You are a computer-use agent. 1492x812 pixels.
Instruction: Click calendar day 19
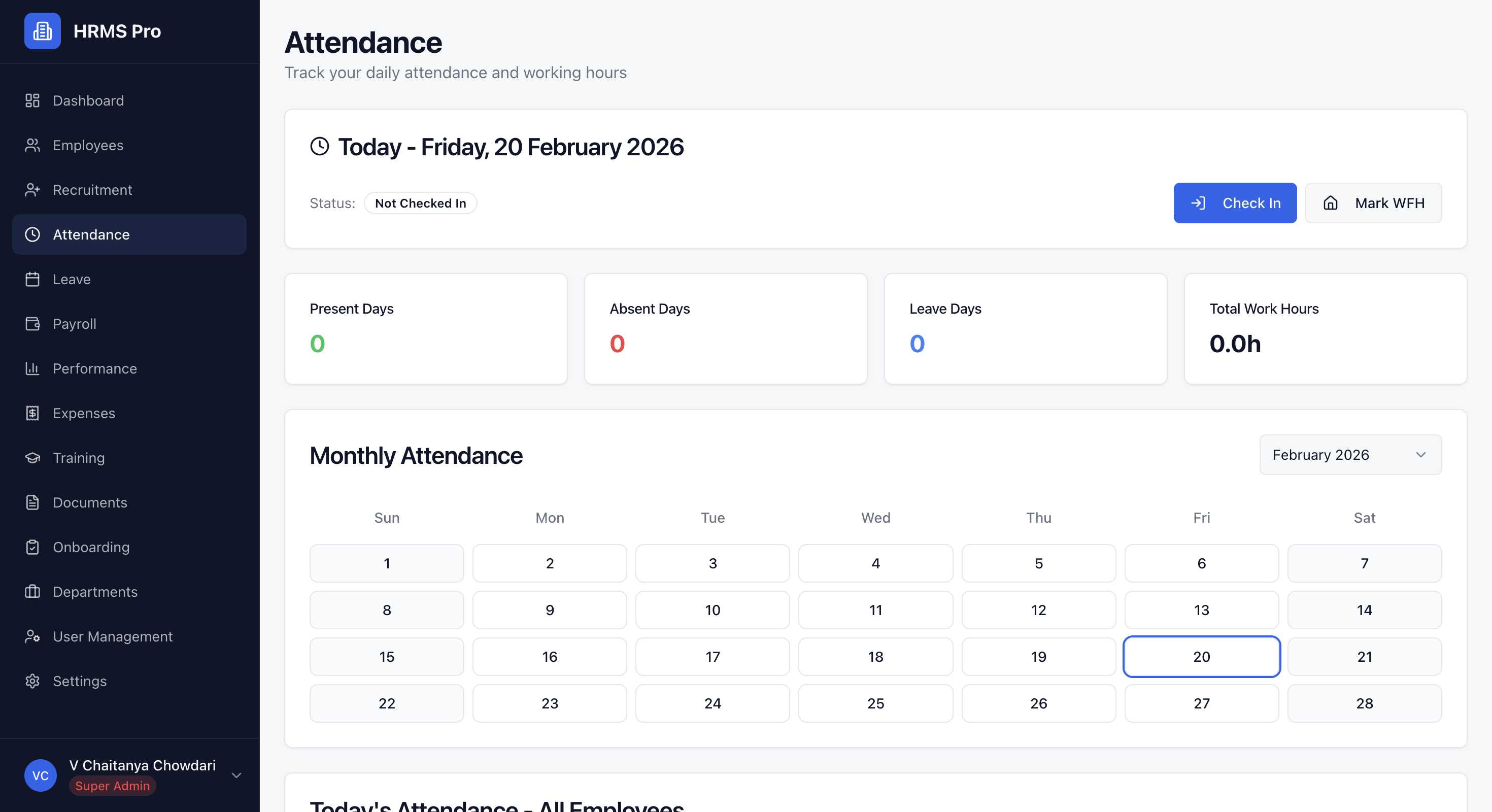click(1038, 656)
